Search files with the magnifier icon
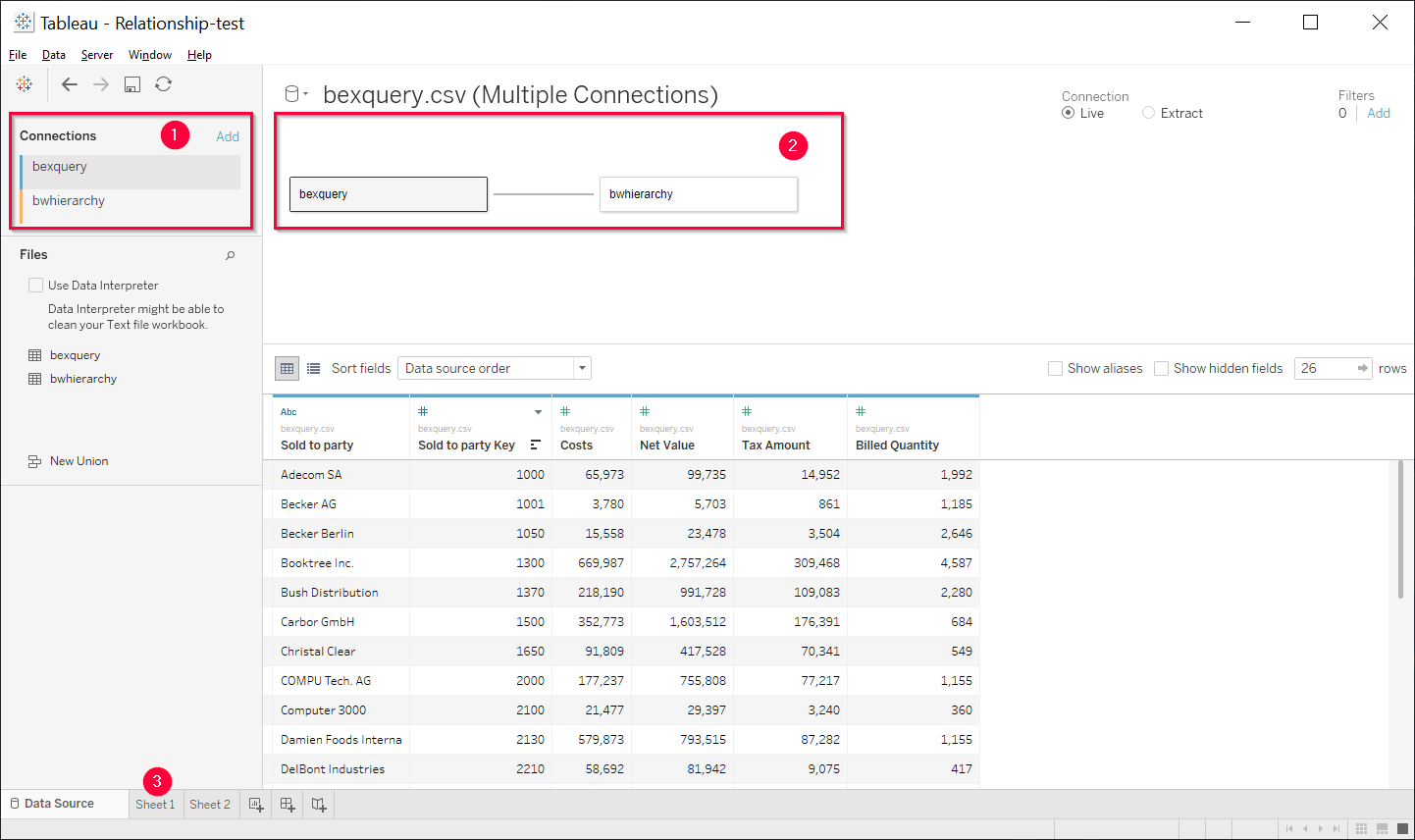This screenshot has height=840, width=1415. [x=231, y=255]
